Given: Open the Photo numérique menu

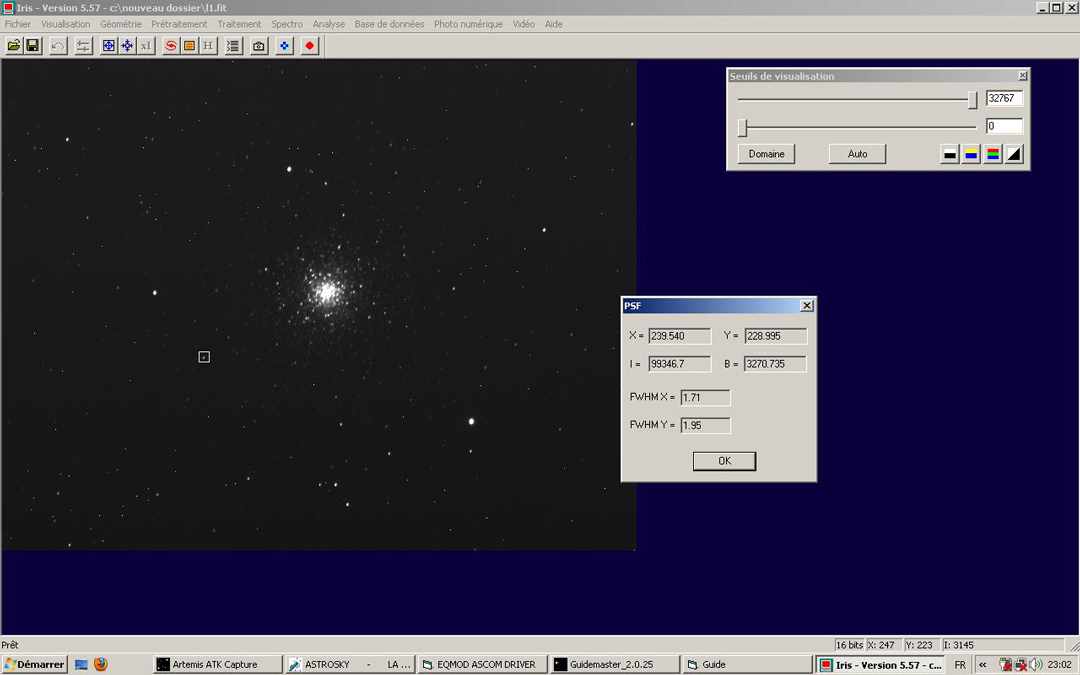Looking at the screenshot, I should 468,24.
